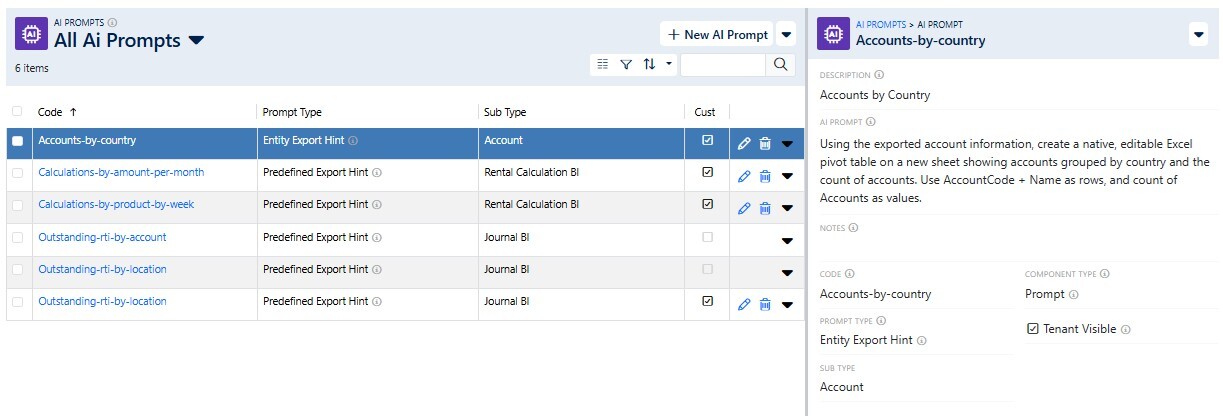1223x416 pixels.
Task: Click the sort arrows icon in toolbar
Action: 649,64
